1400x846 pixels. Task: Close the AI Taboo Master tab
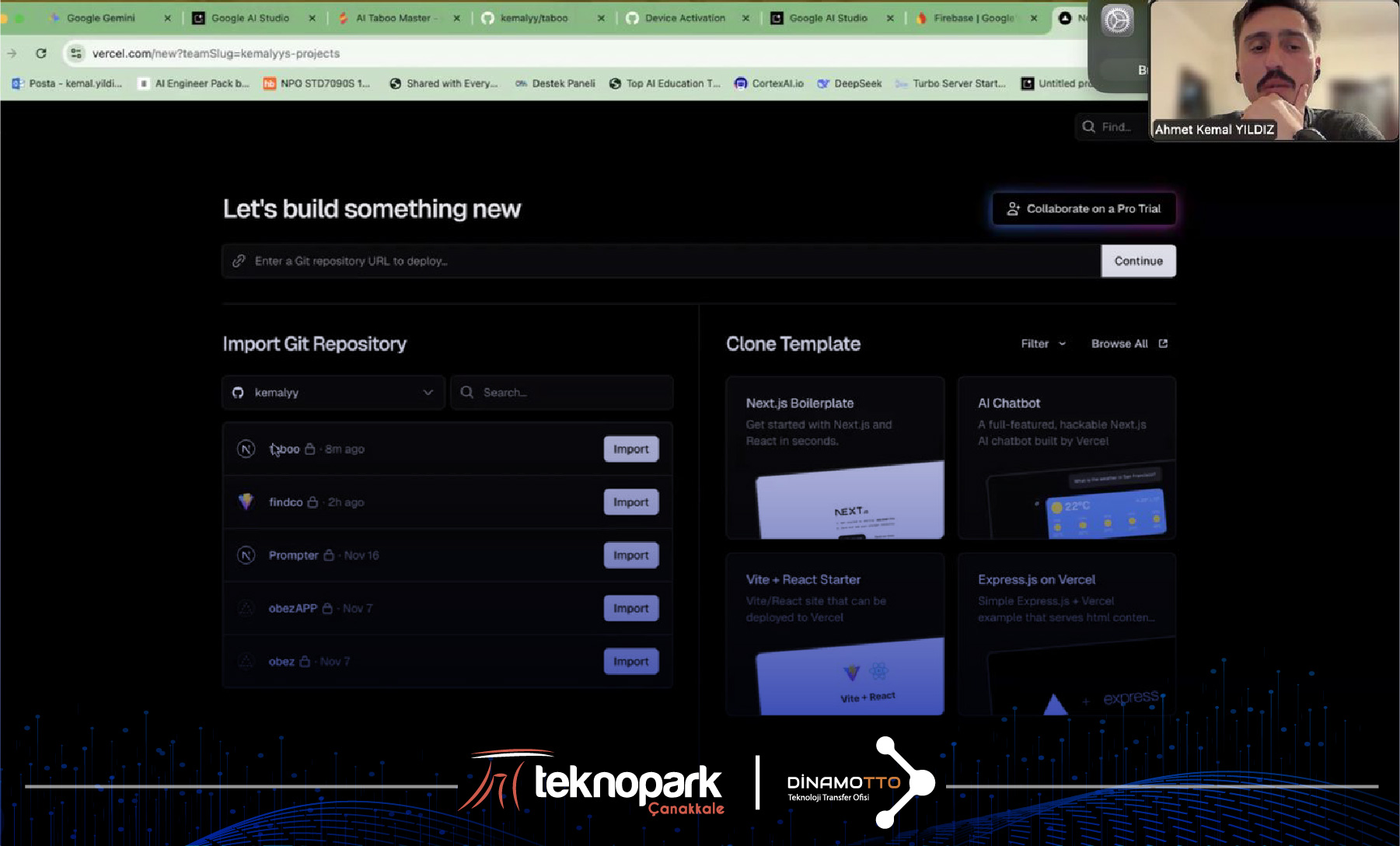tap(456, 18)
